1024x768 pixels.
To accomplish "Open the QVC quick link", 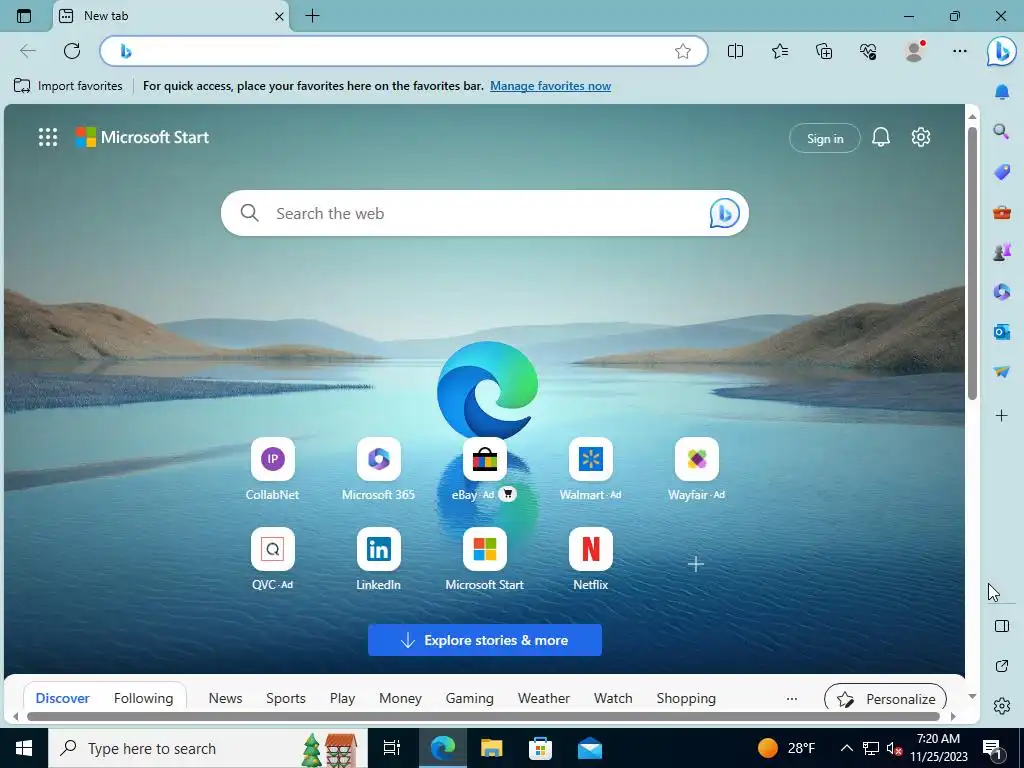I will tap(272, 560).
